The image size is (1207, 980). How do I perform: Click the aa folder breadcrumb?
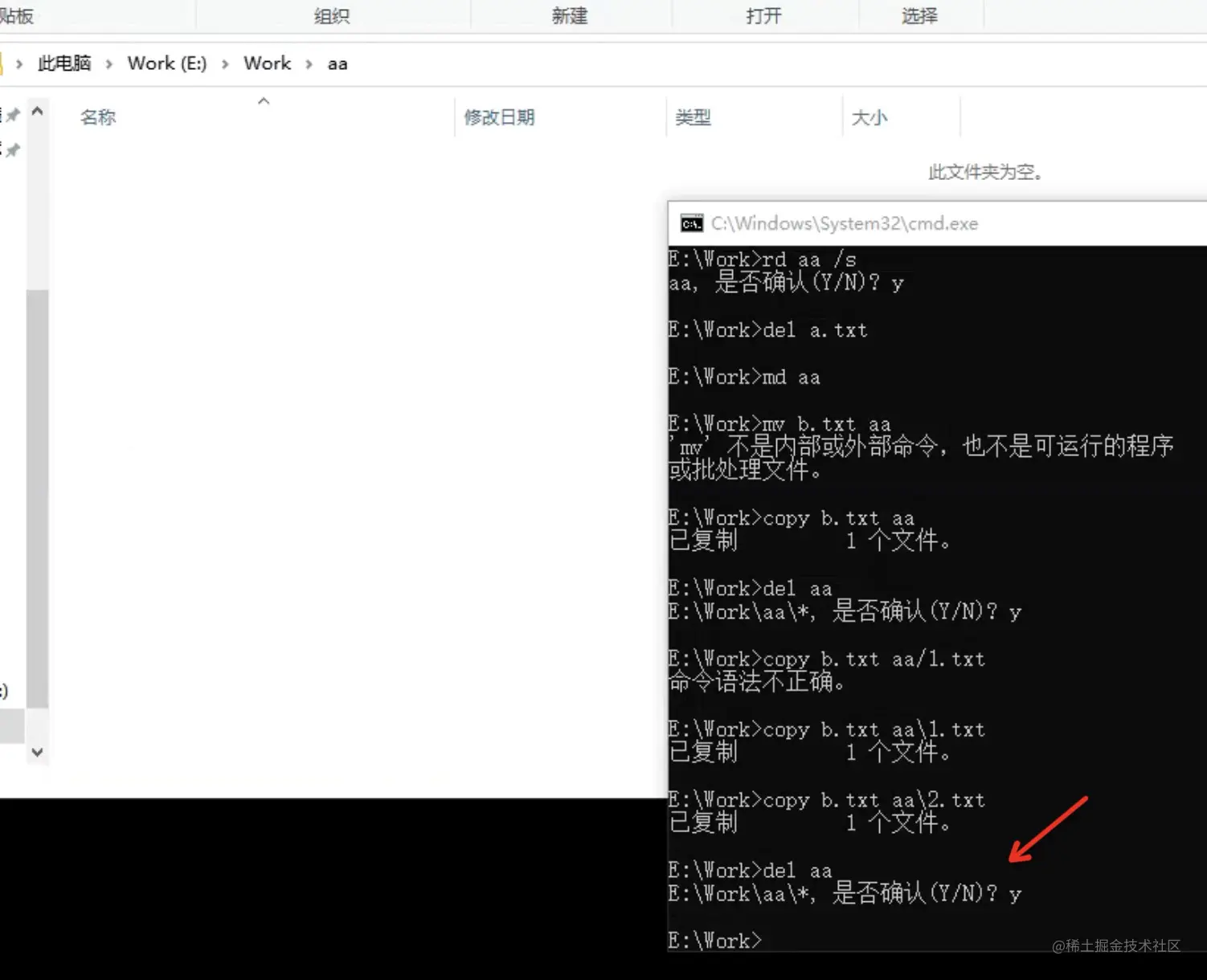coord(338,64)
